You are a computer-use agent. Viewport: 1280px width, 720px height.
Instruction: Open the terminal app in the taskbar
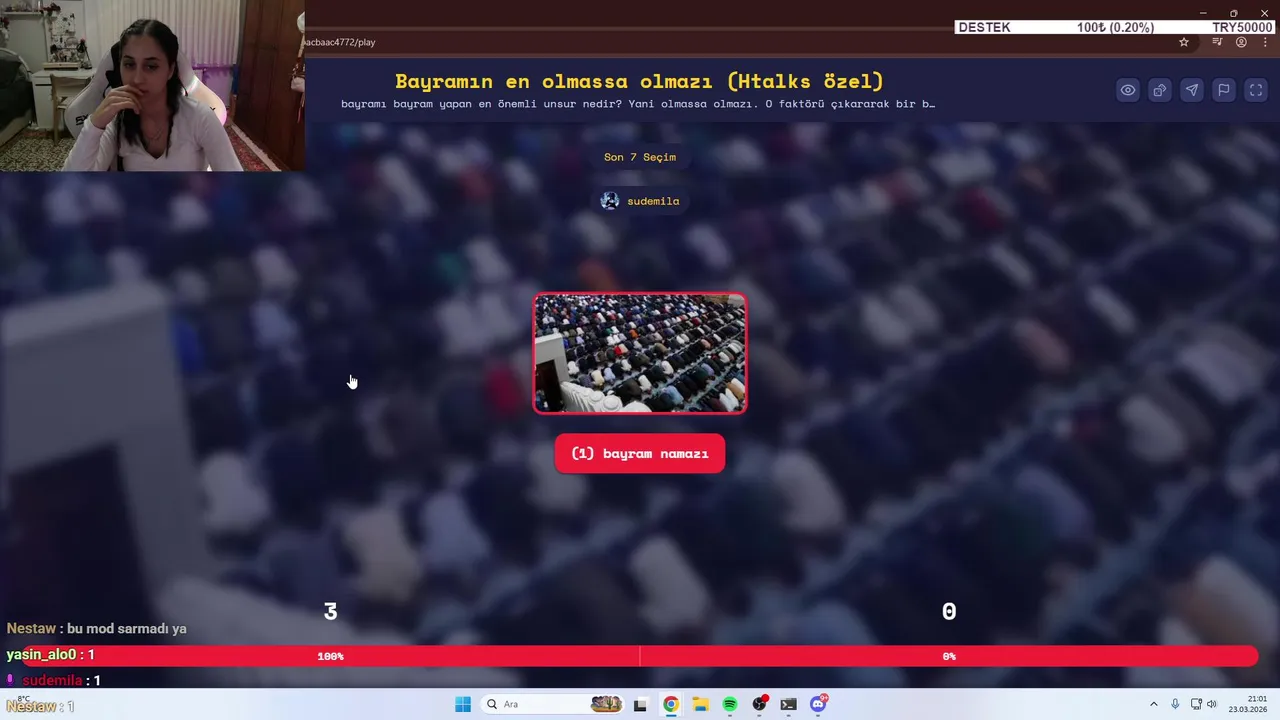point(789,704)
